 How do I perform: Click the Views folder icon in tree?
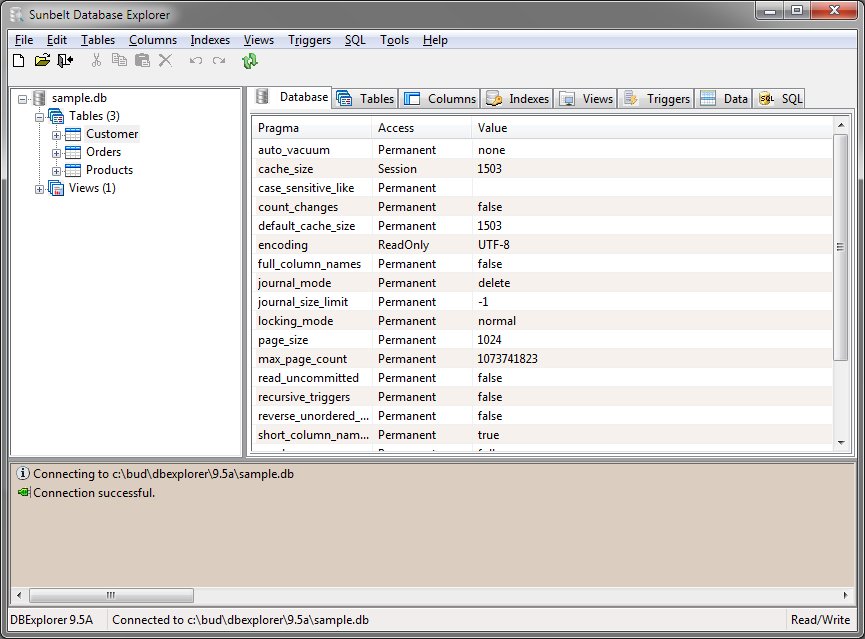coord(56,188)
